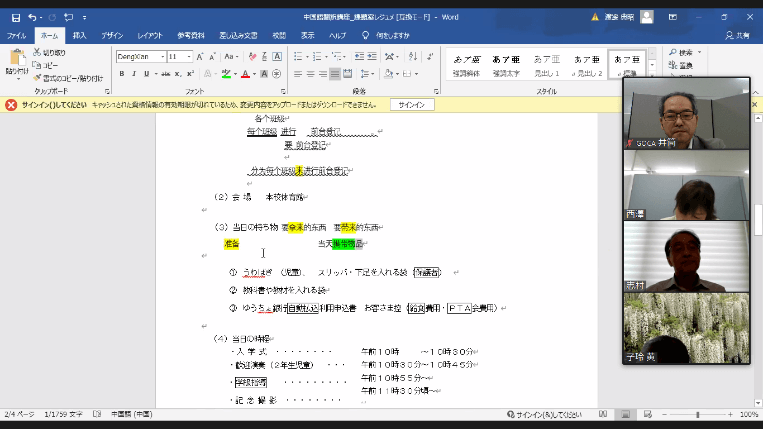Click the zoom slider in status bar
This screenshot has width=763, height=429.
[x=698, y=414]
